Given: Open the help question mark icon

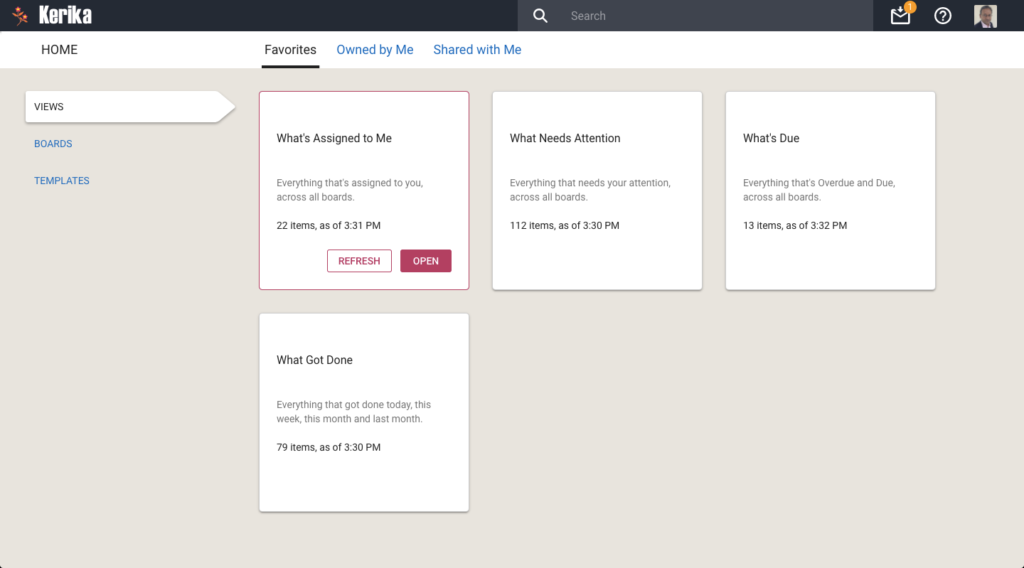Looking at the screenshot, I should [942, 16].
